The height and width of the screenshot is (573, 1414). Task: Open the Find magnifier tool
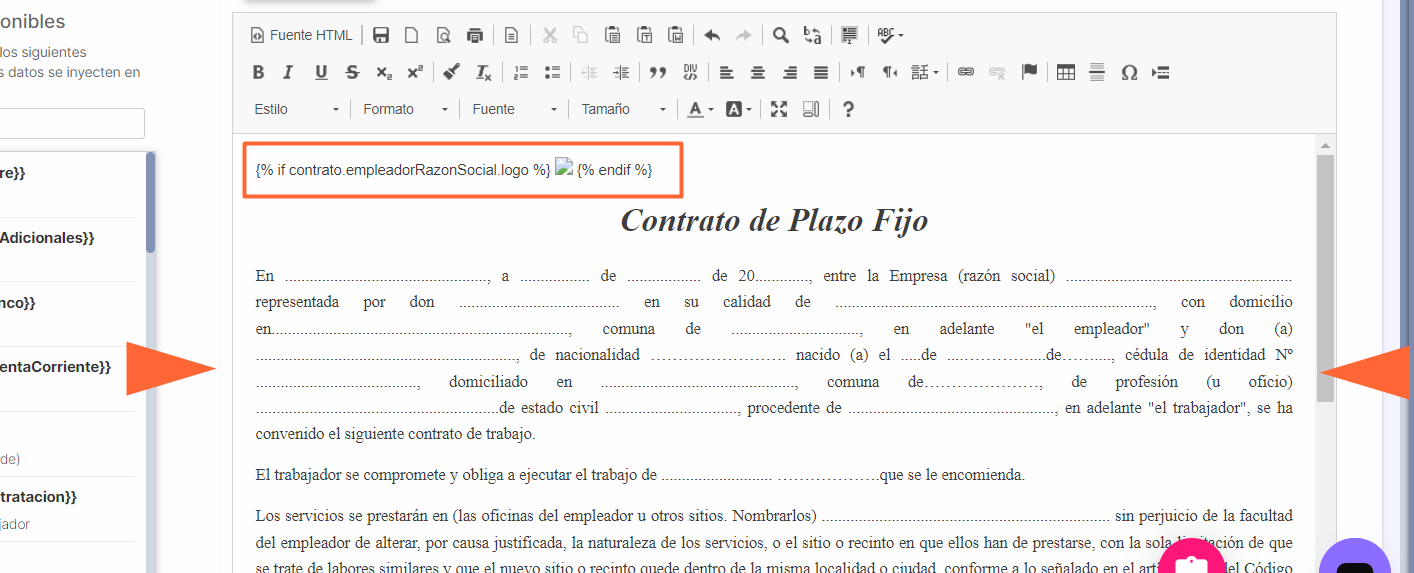[781, 35]
